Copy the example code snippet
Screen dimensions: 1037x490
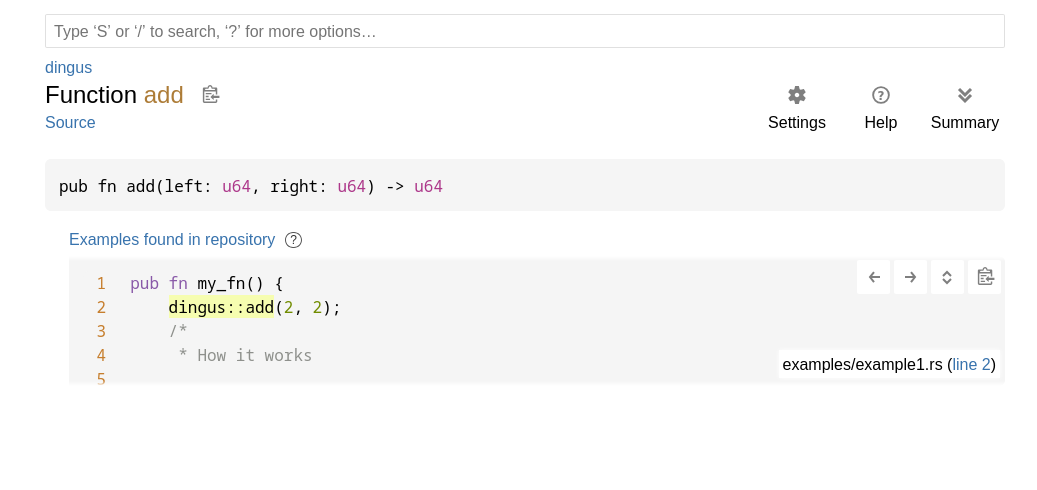pos(985,277)
